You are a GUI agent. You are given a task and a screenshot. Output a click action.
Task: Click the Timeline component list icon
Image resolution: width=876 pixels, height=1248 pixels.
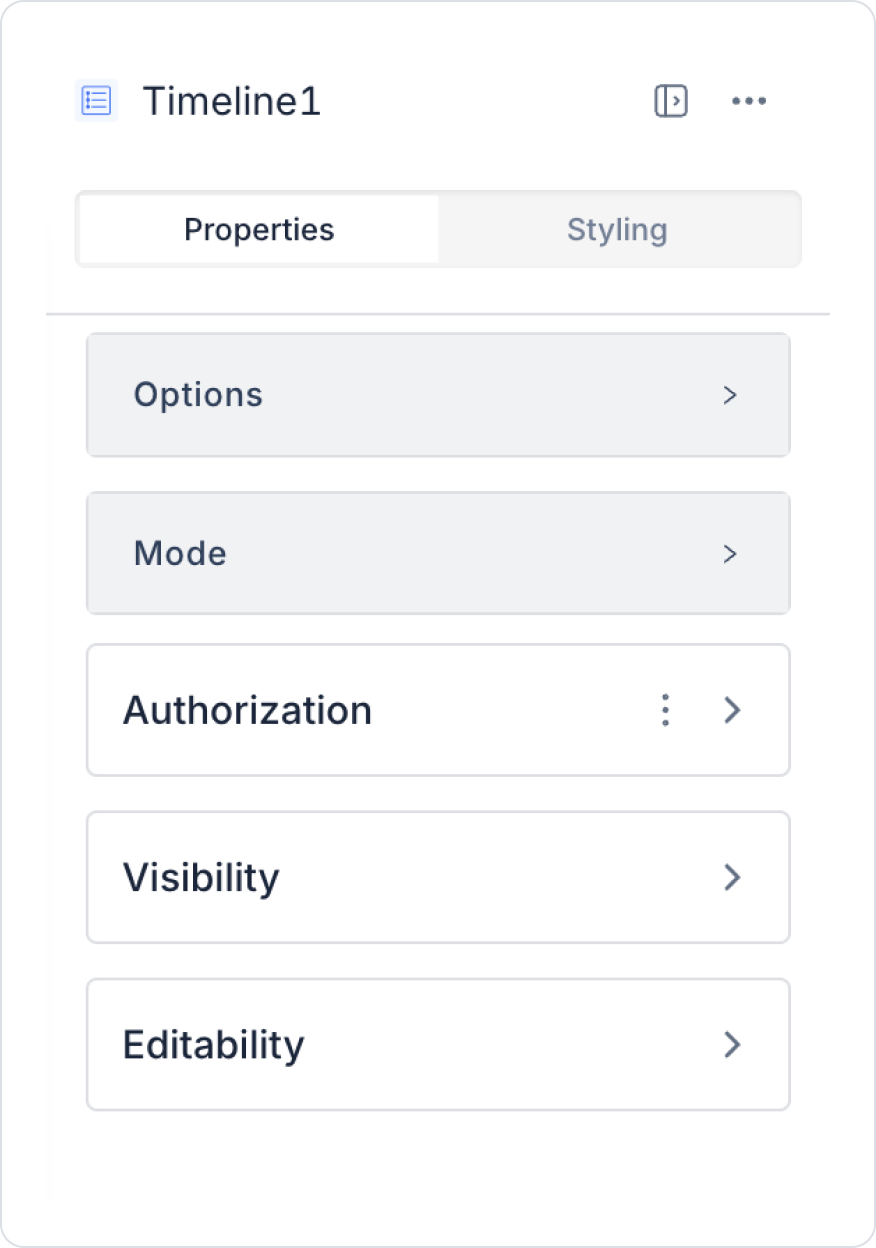(96, 101)
